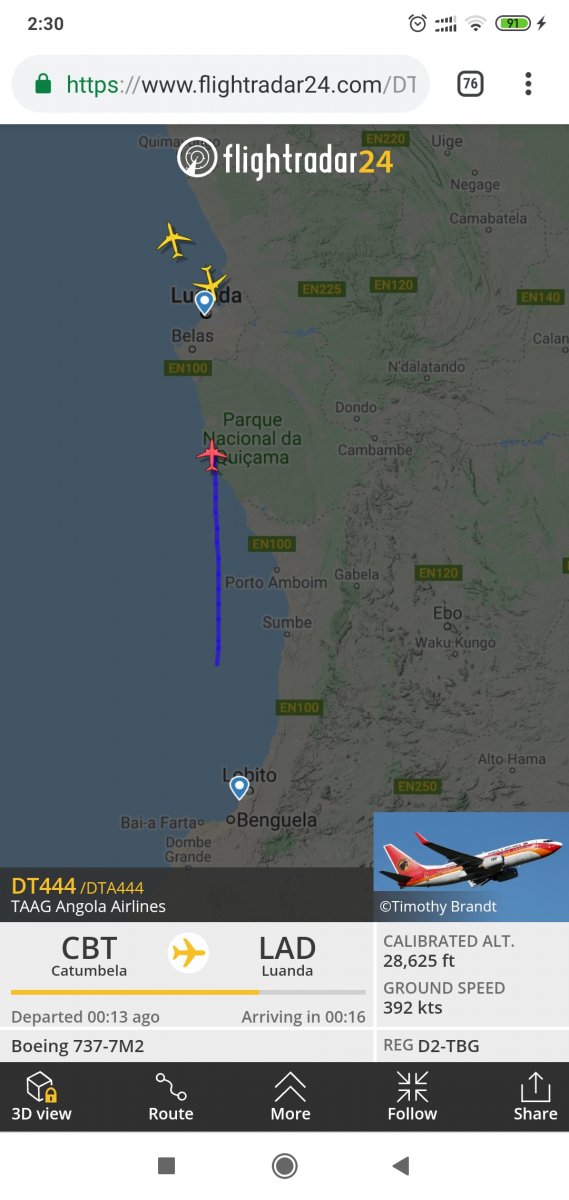This screenshot has height=1200, width=569.
Task: Select the red DT444 airplane on map
Action: pos(212,455)
